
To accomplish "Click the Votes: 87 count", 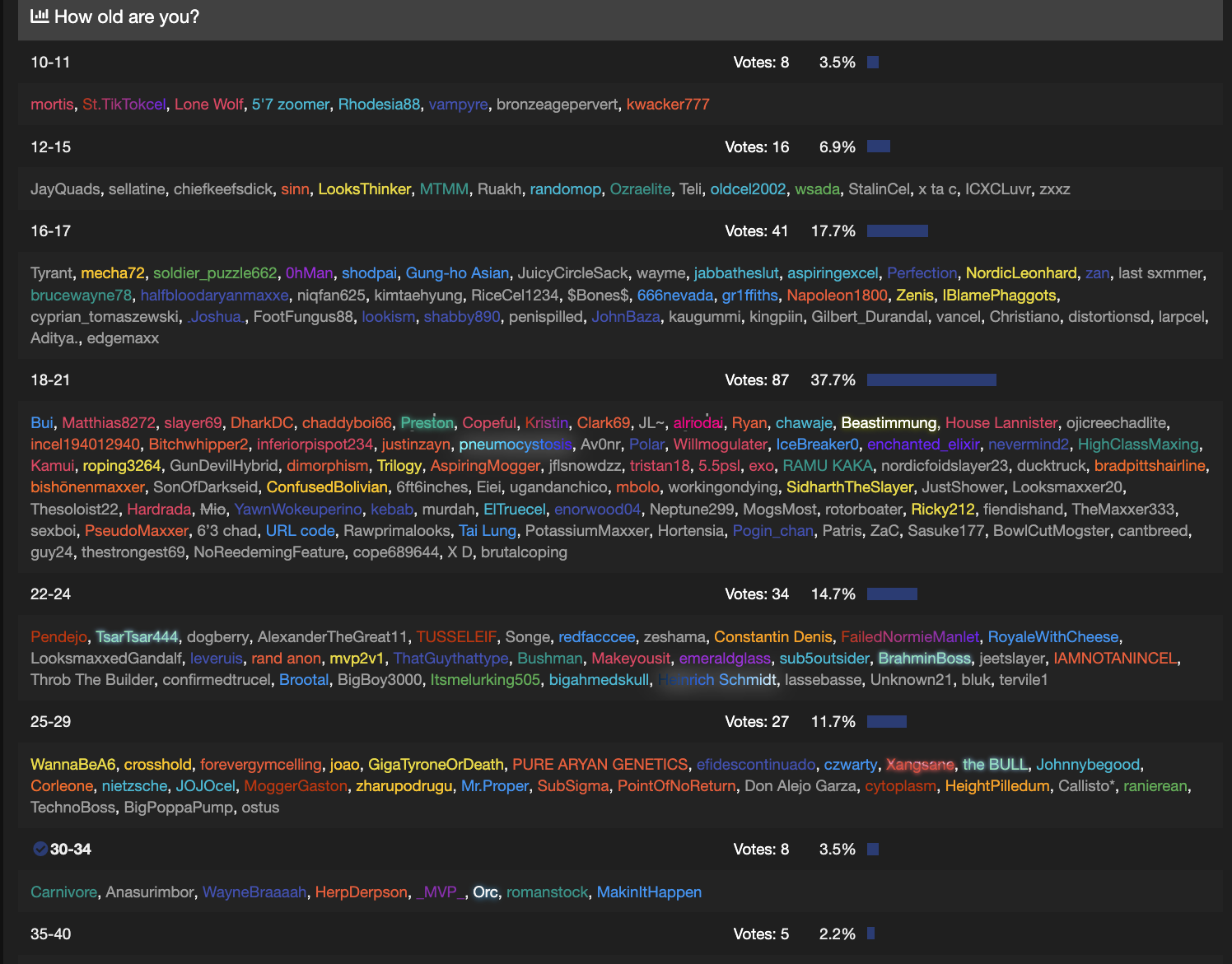I will 757,380.
